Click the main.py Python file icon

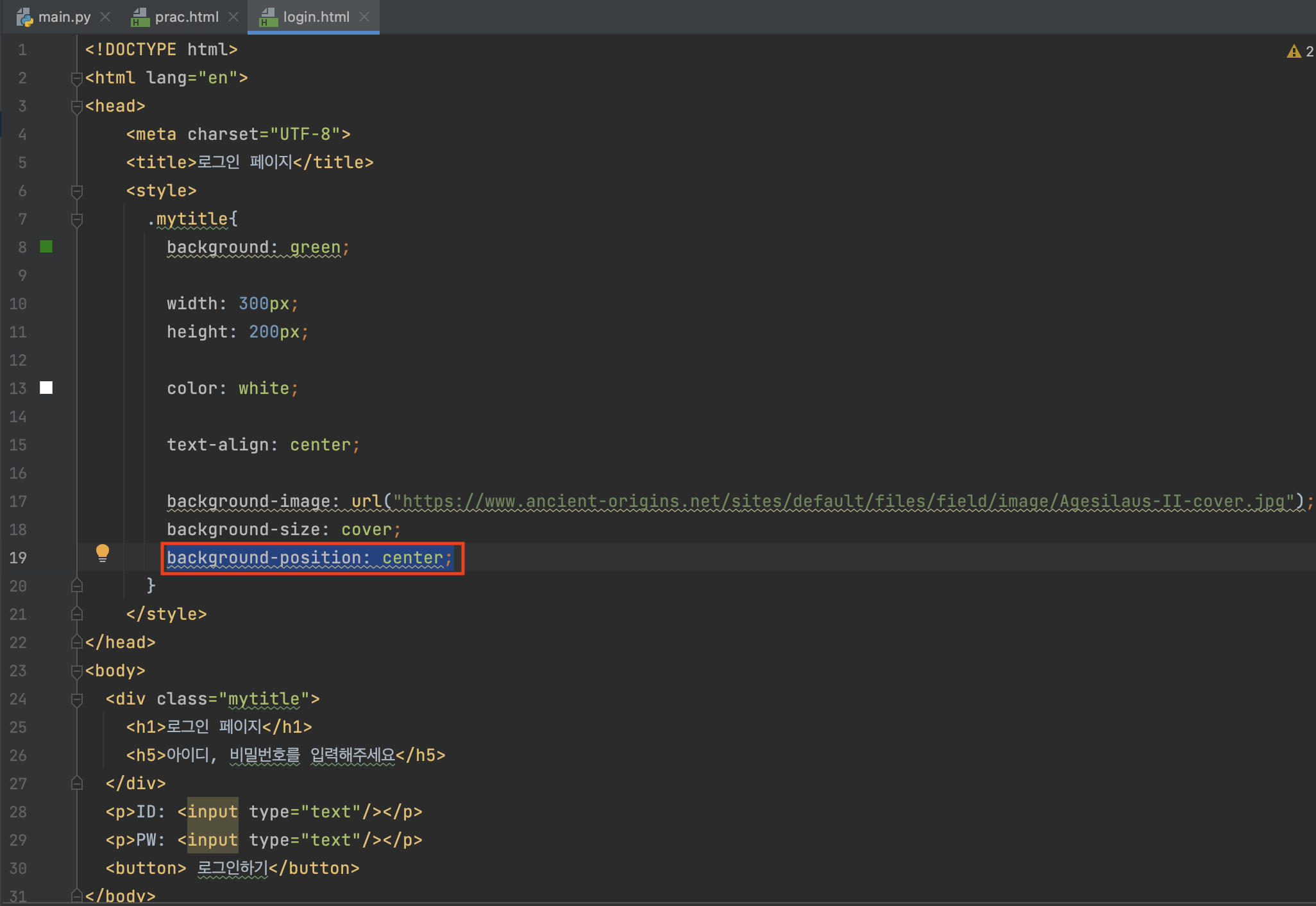pos(24,17)
